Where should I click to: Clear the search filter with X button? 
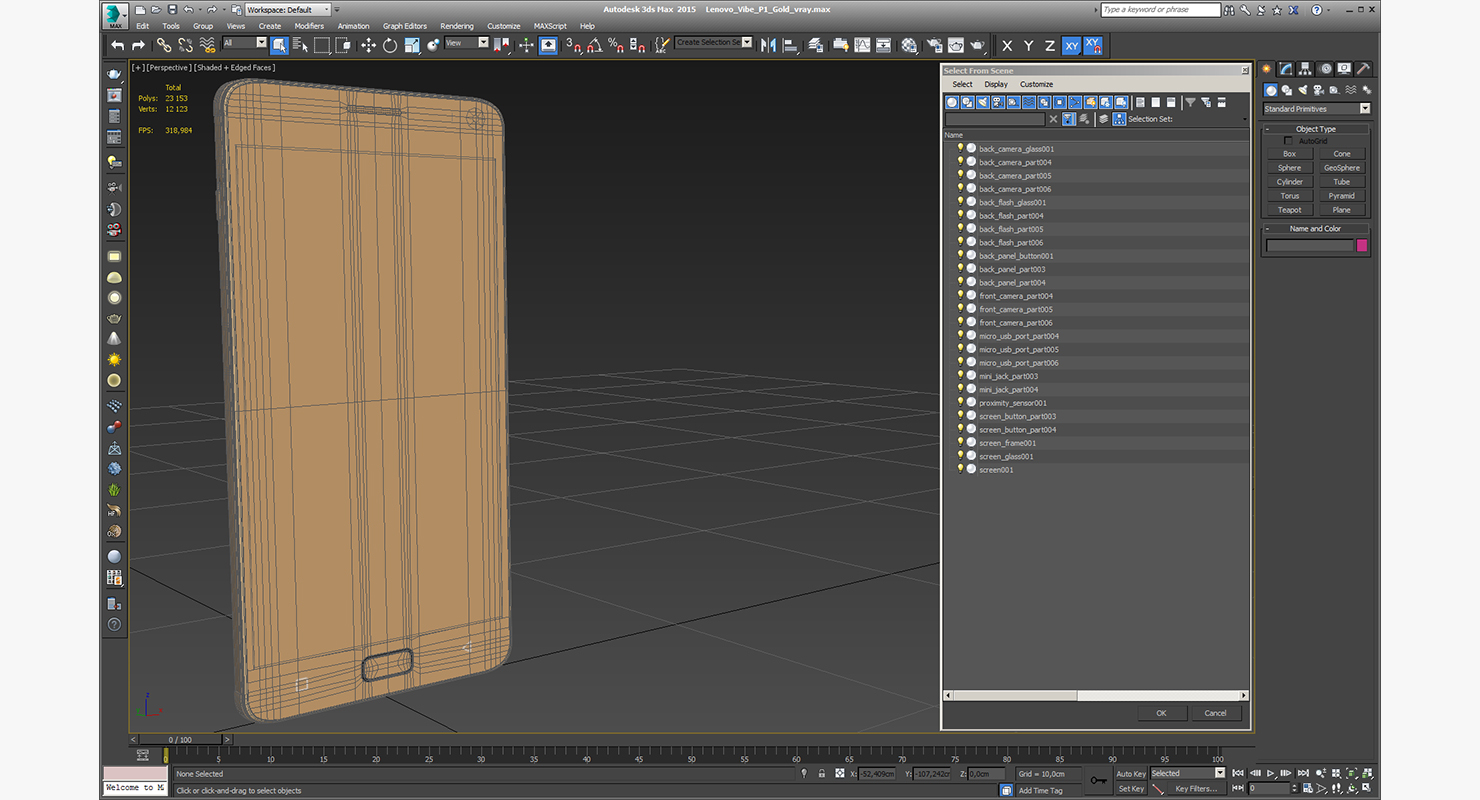1053,119
